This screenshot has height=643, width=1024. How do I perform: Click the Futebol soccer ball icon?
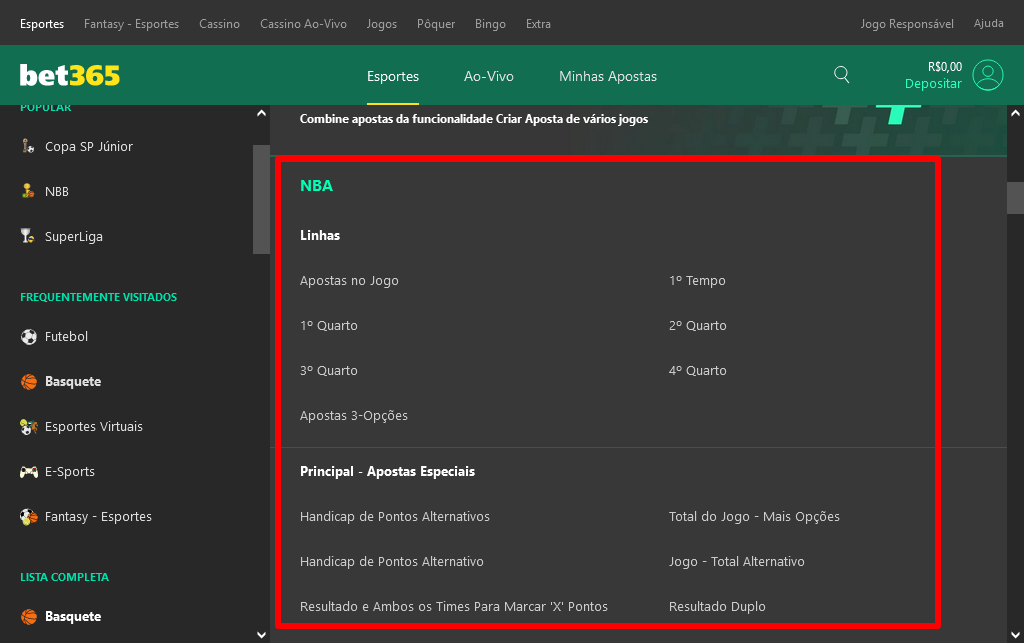(29, 337)
